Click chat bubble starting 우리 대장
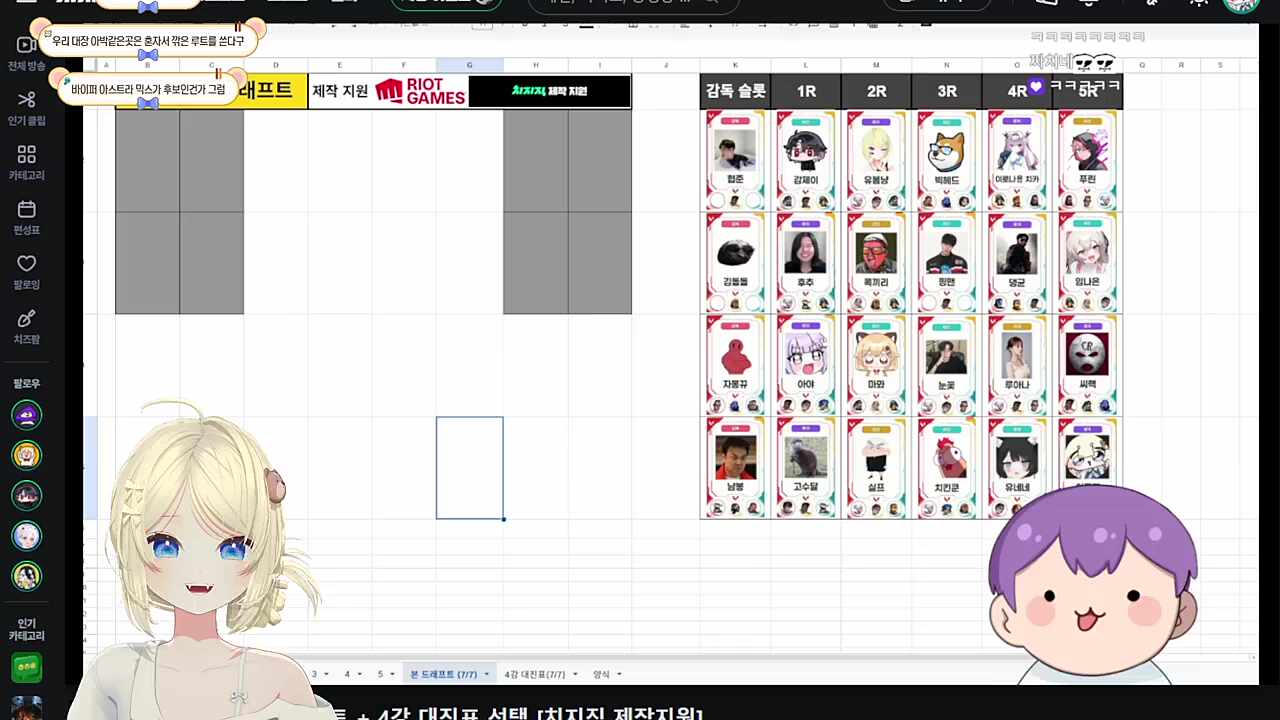 [148, 41]
